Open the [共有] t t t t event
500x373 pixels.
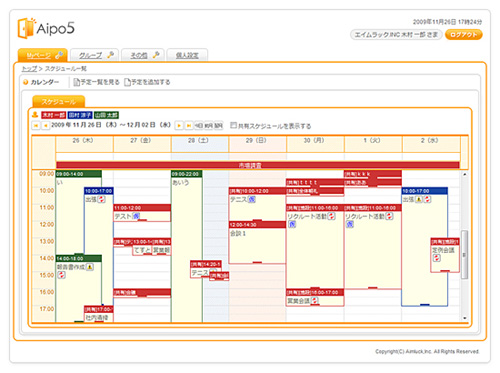[x=315, y=182]
